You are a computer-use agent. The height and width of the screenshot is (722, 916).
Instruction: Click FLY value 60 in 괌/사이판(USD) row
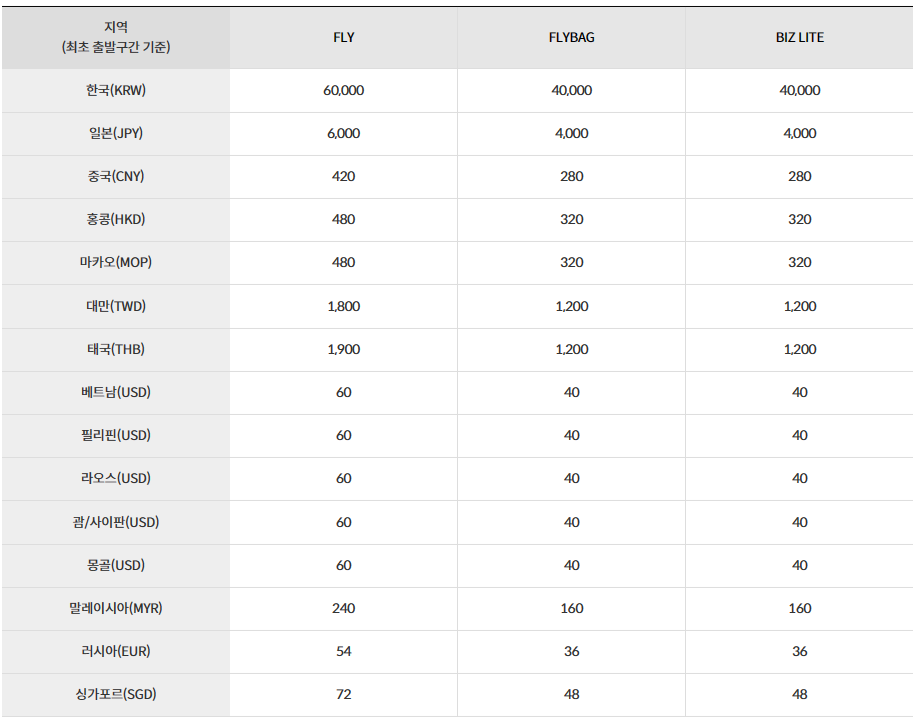tap(344, 522)
